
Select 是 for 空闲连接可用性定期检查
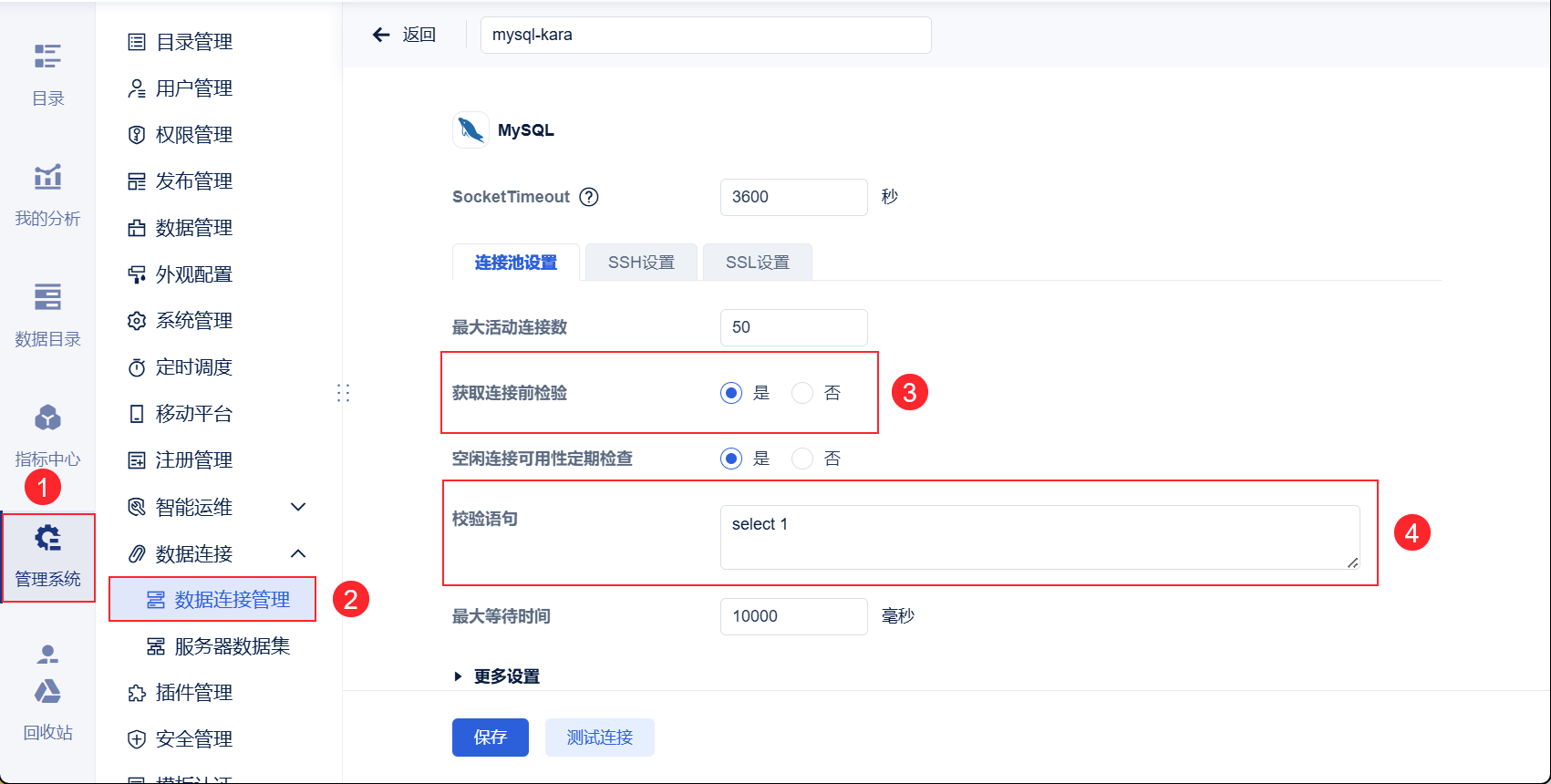pyautogui.click(x=731, y=459)
